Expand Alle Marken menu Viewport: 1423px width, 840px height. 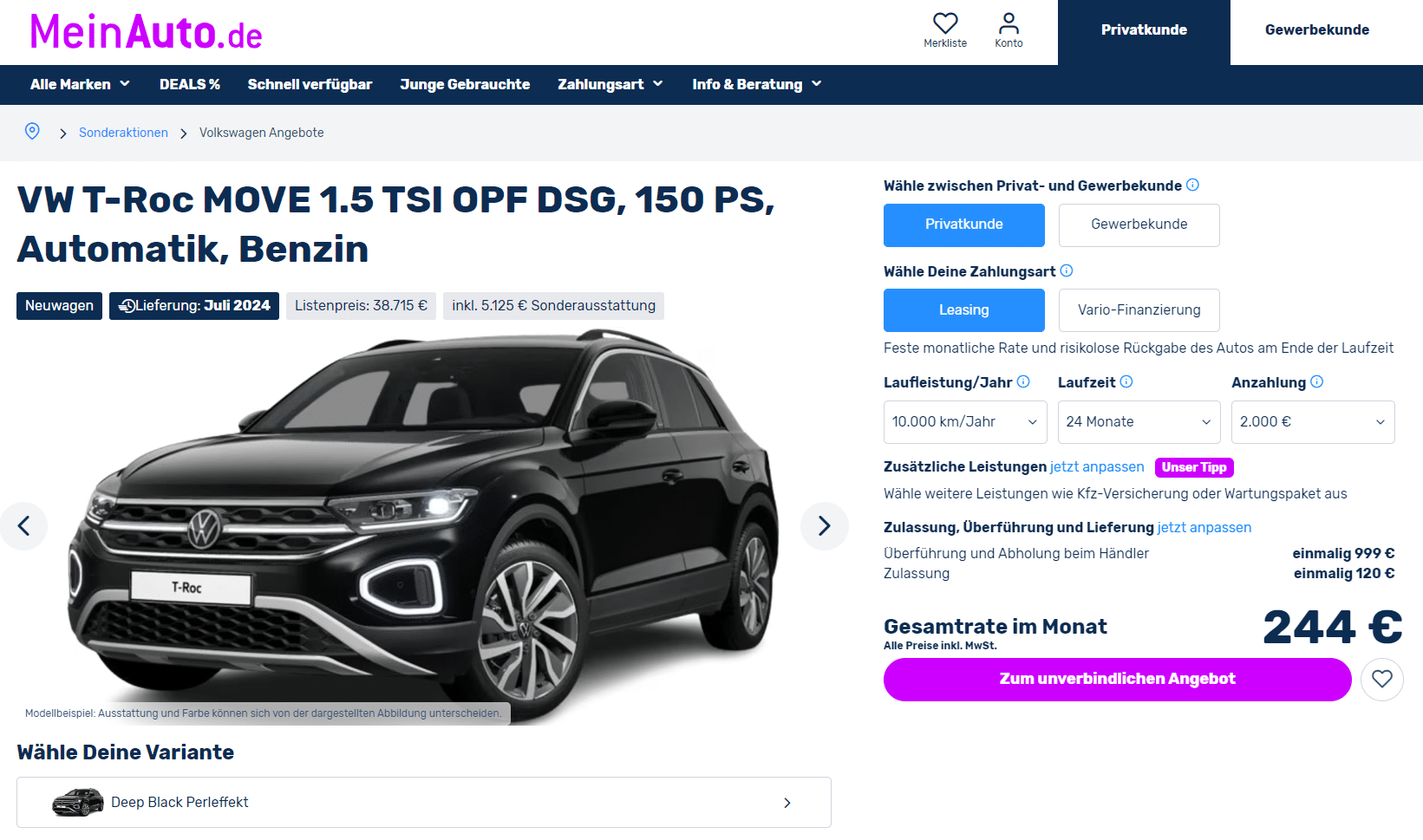tap(80, 84)
